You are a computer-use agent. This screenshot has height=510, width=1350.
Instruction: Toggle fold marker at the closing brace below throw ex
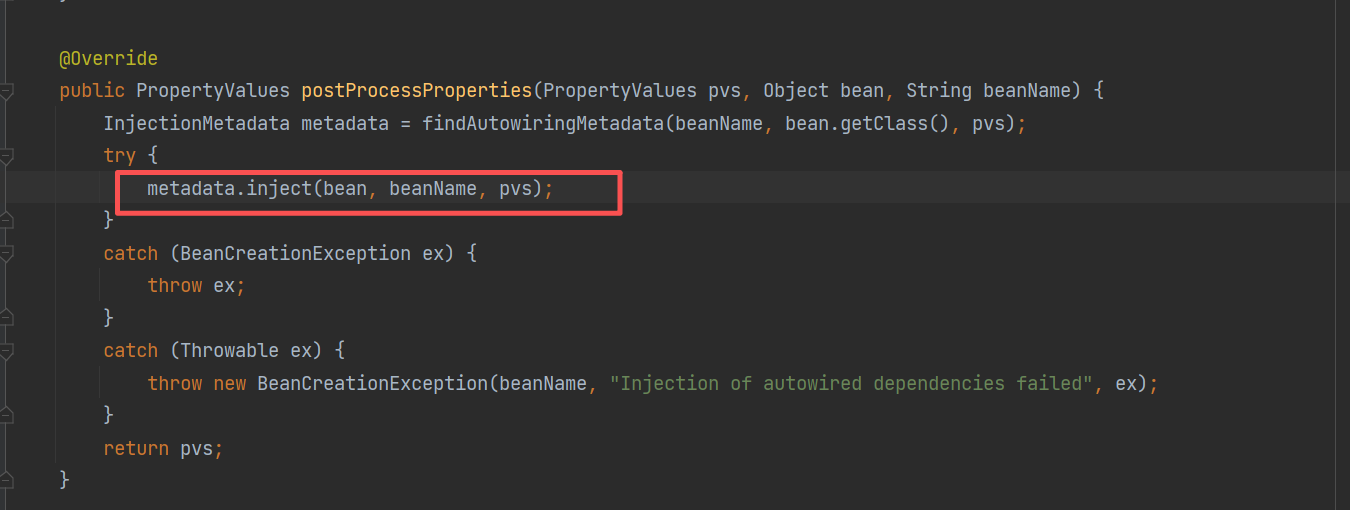[x=6, y=316]
